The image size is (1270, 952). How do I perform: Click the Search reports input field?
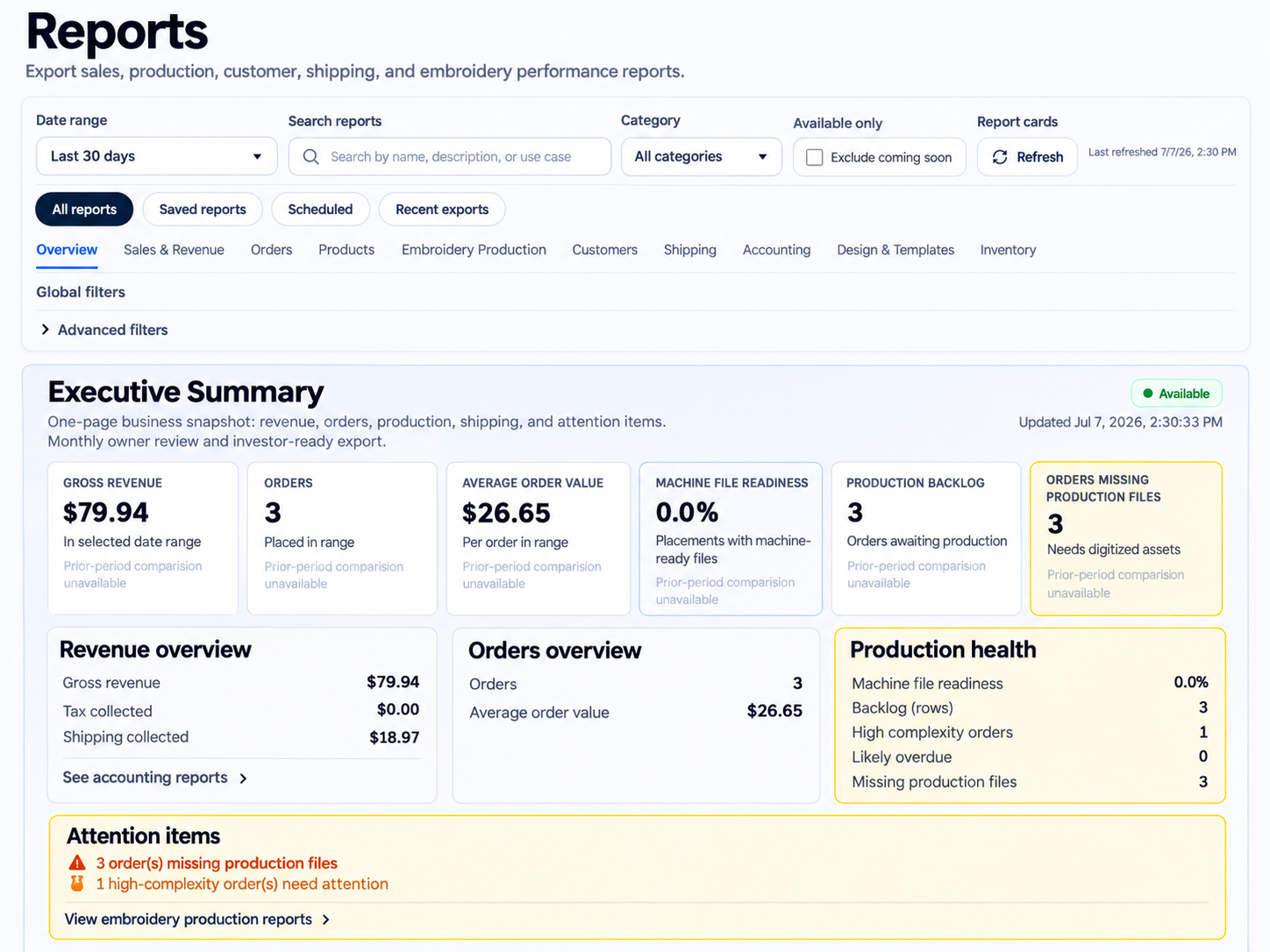[449, 156]
